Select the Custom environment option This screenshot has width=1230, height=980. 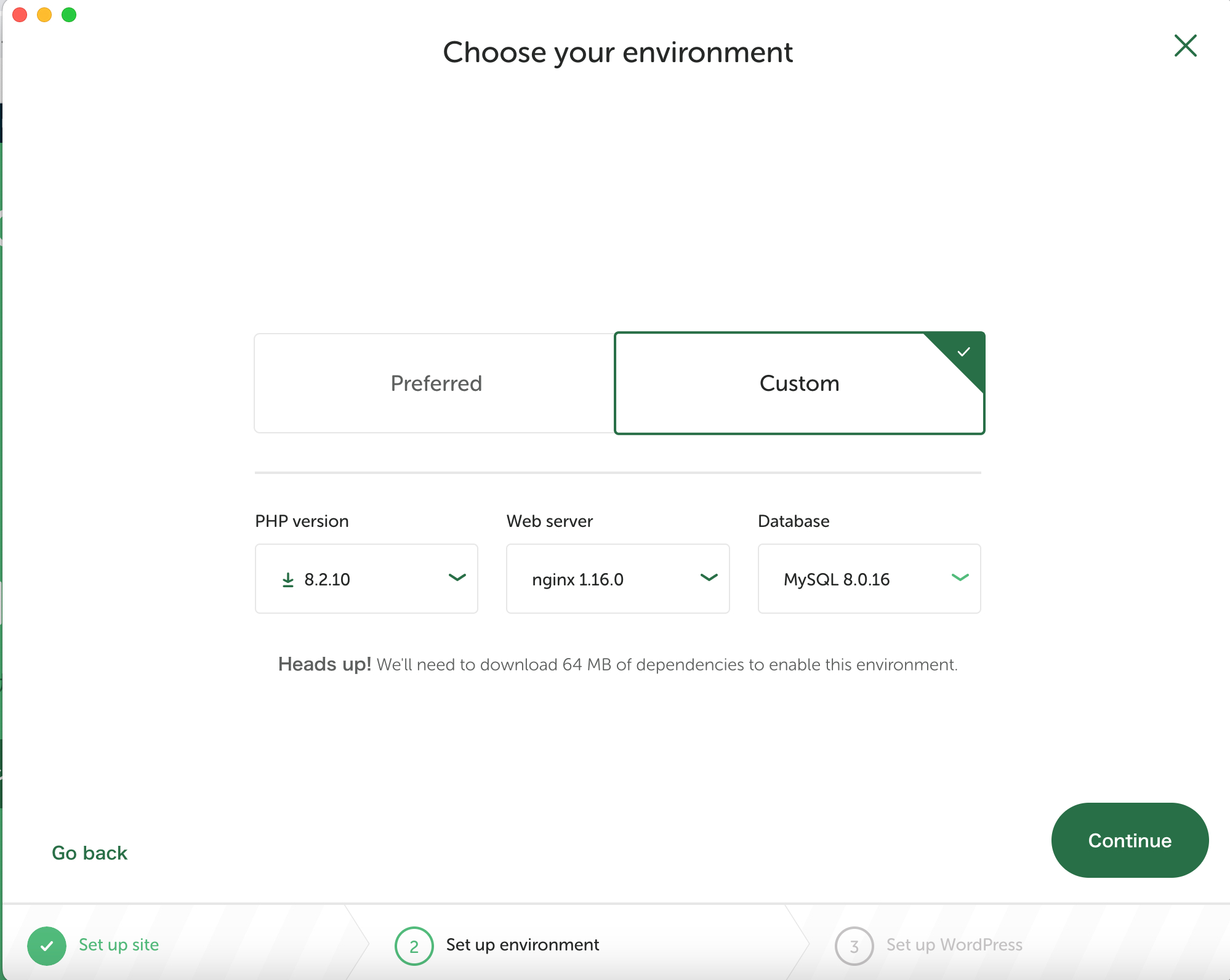(x=799, y=384)
